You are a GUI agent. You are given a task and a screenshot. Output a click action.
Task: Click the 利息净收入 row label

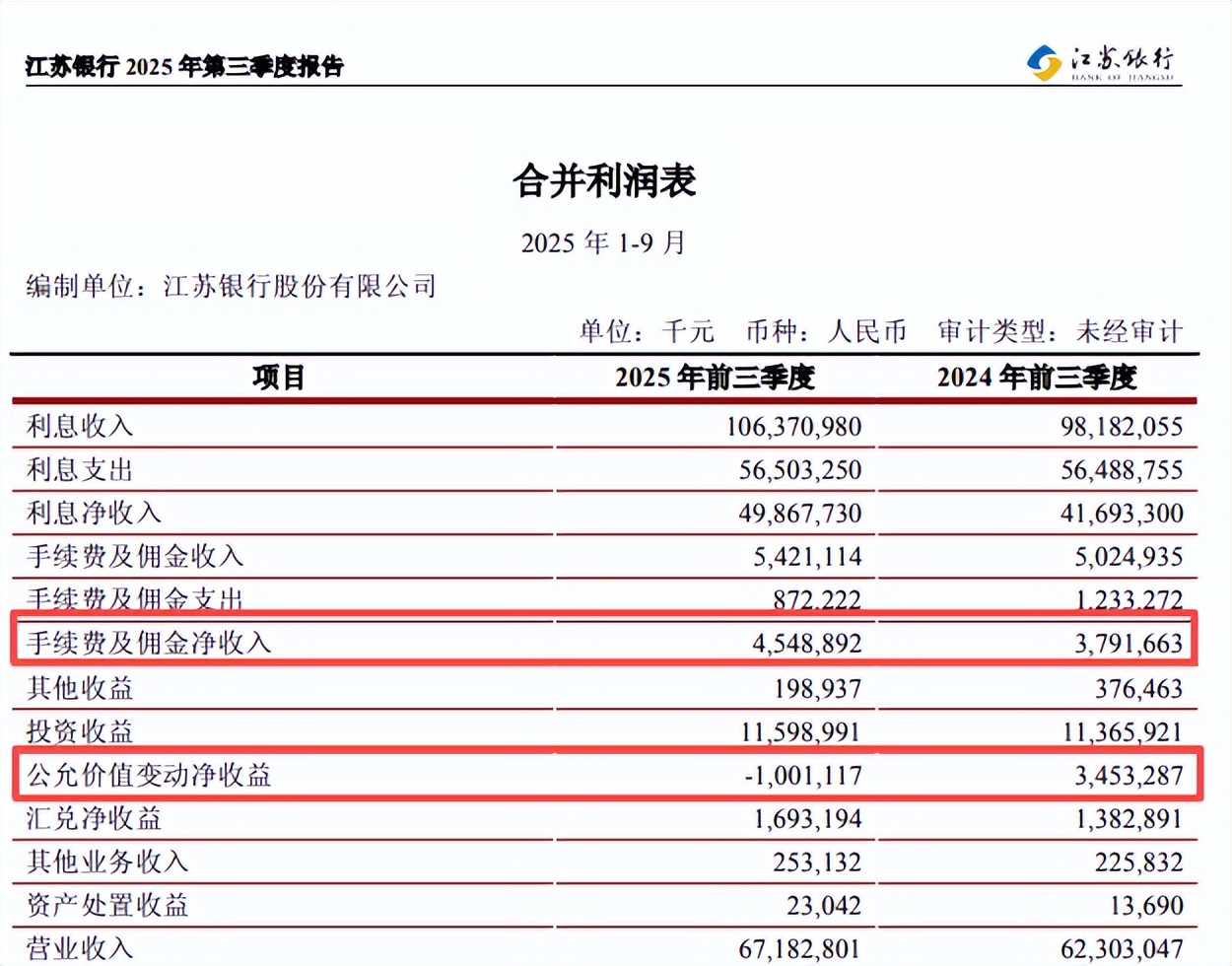tap(94, 514)
